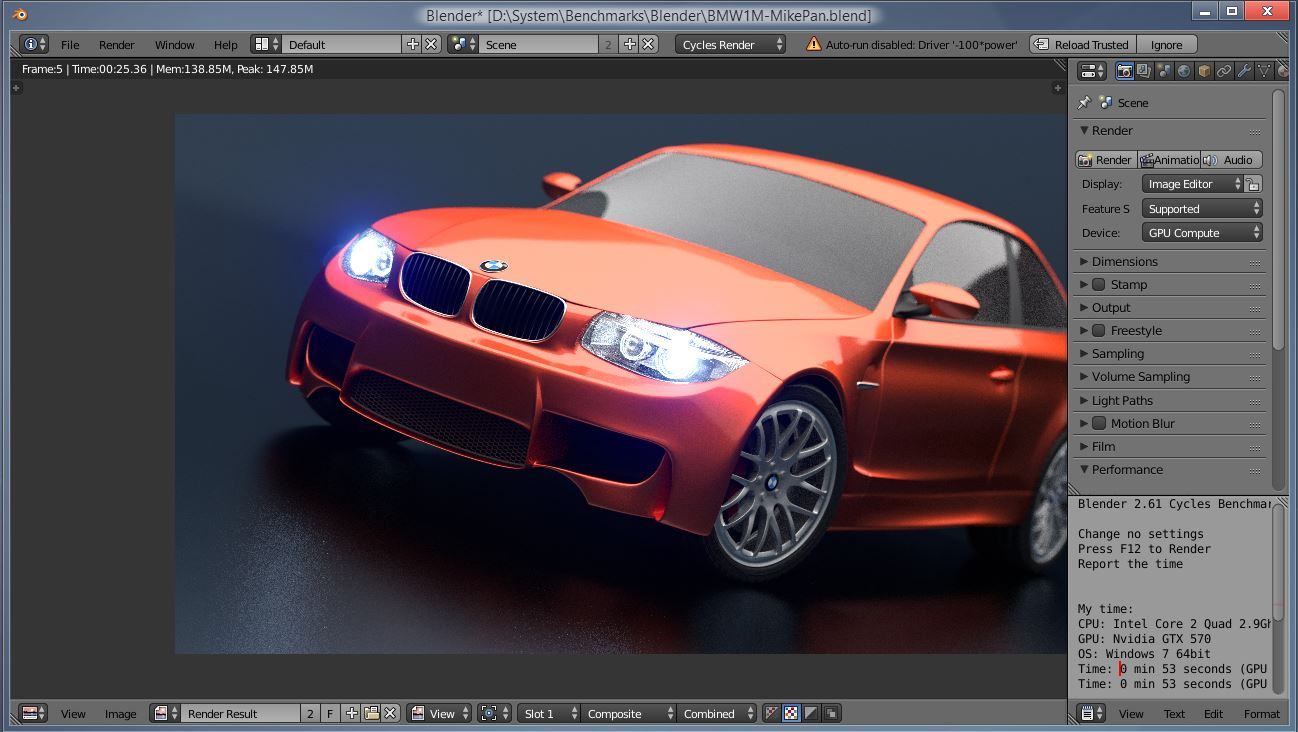Click the Audio button
Image resolution: width=1298 pixels, height=732 pixels.
1231,160
